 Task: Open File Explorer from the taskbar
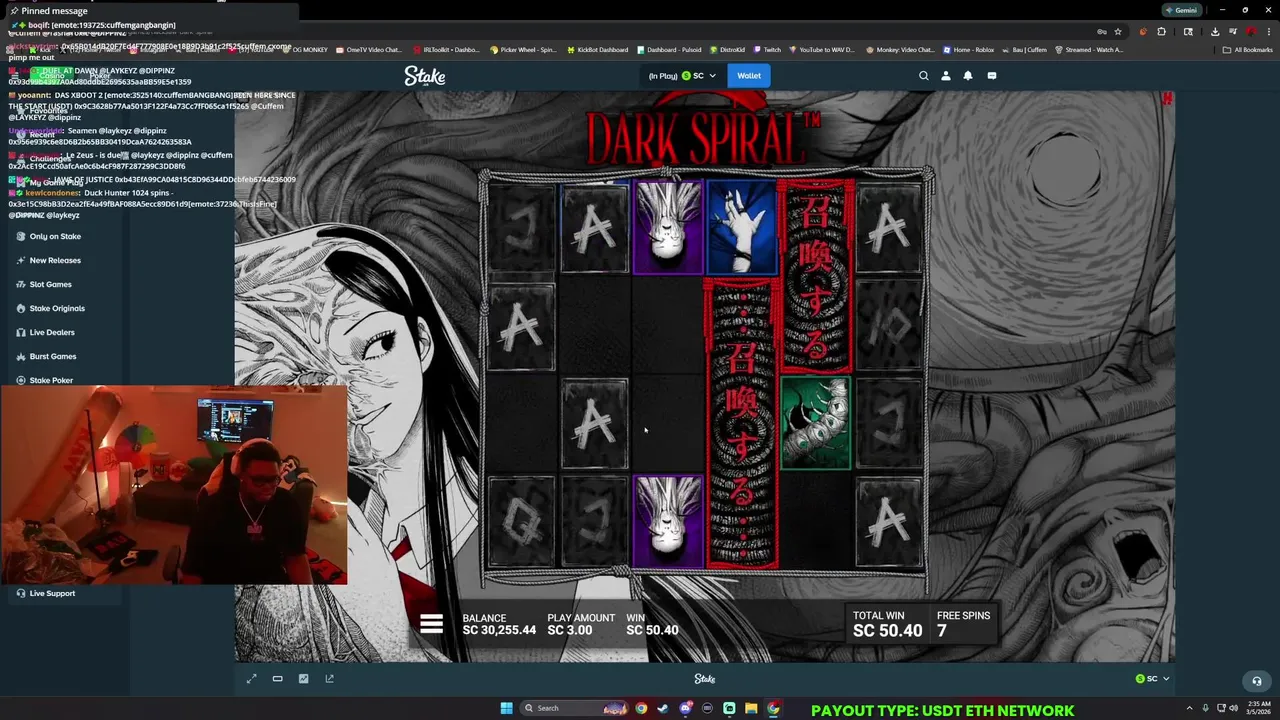pos(751,708)
